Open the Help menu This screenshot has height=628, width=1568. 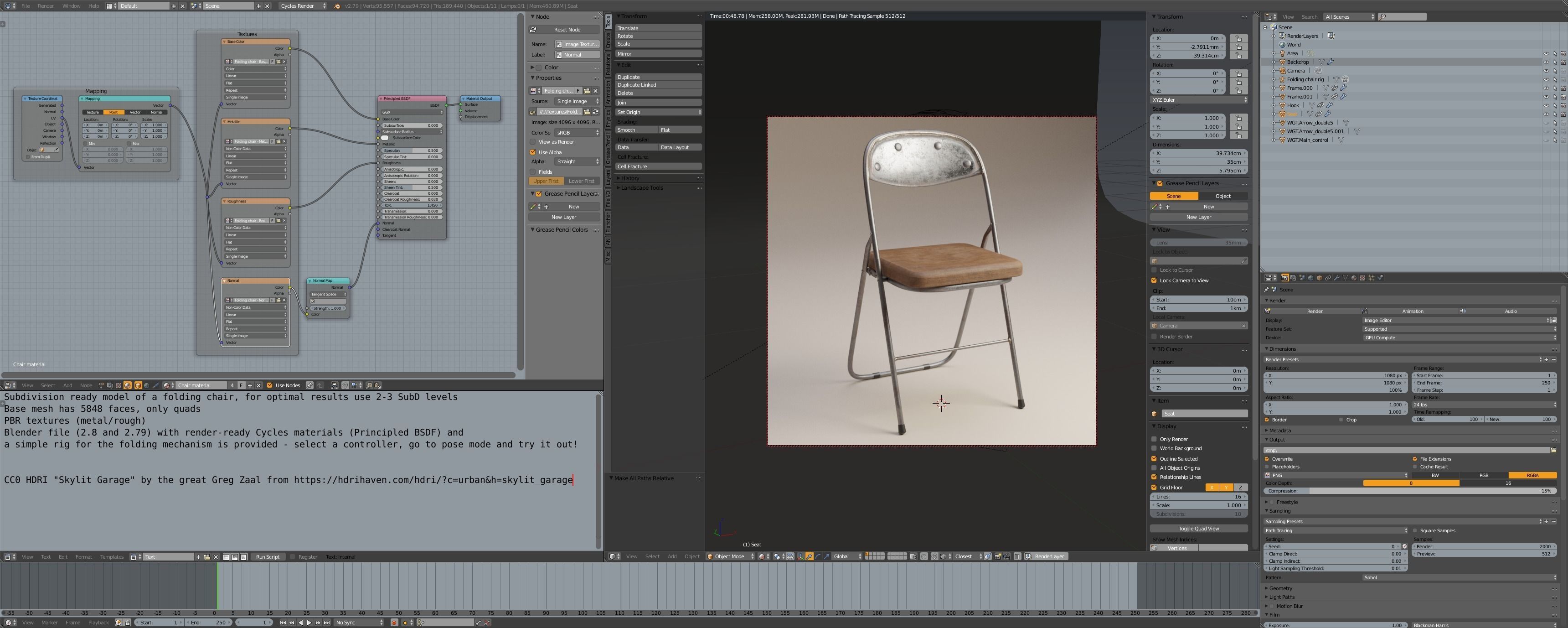[x=93, y=5]
